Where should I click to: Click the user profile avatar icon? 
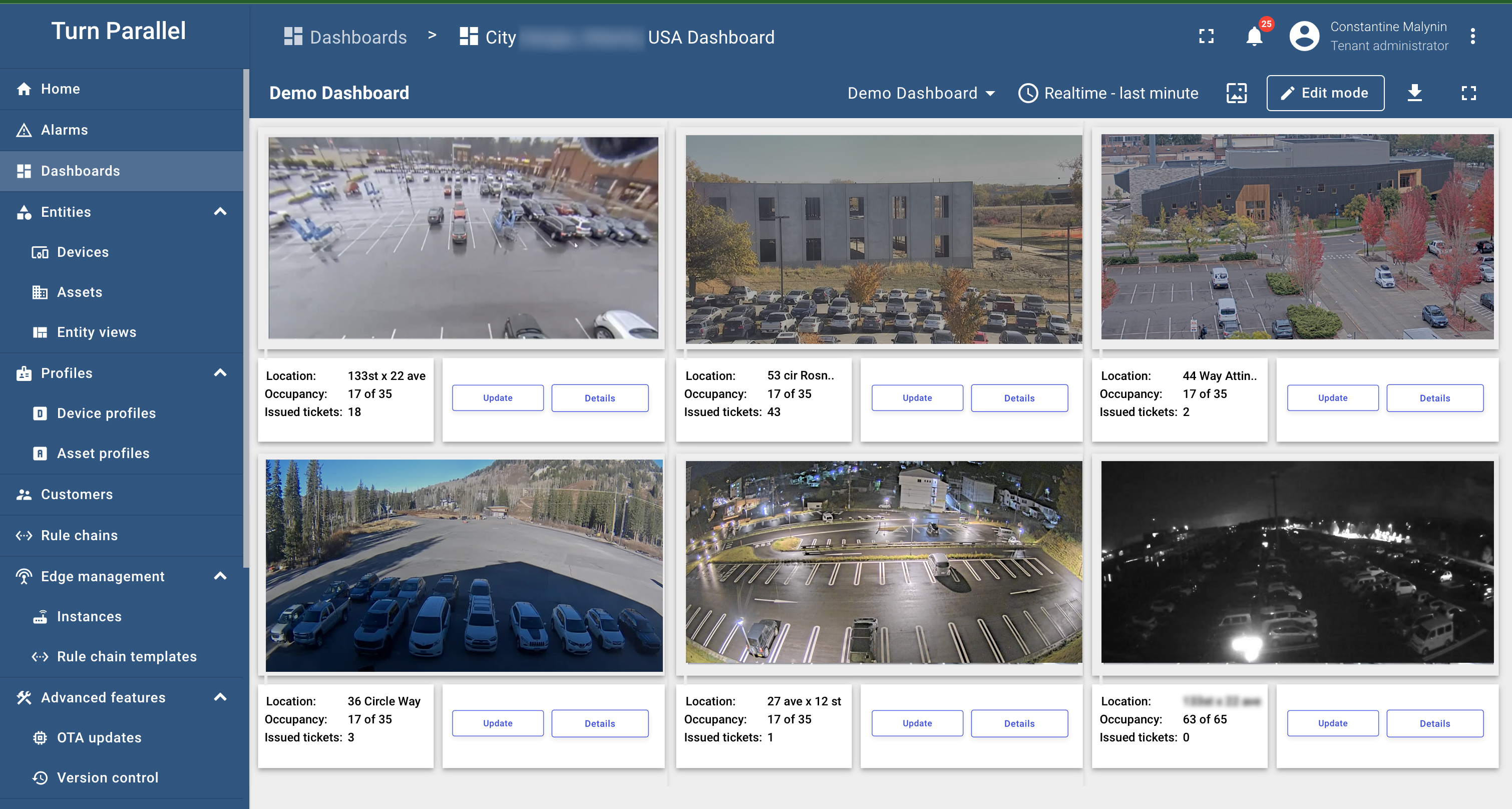point(1304,37)
